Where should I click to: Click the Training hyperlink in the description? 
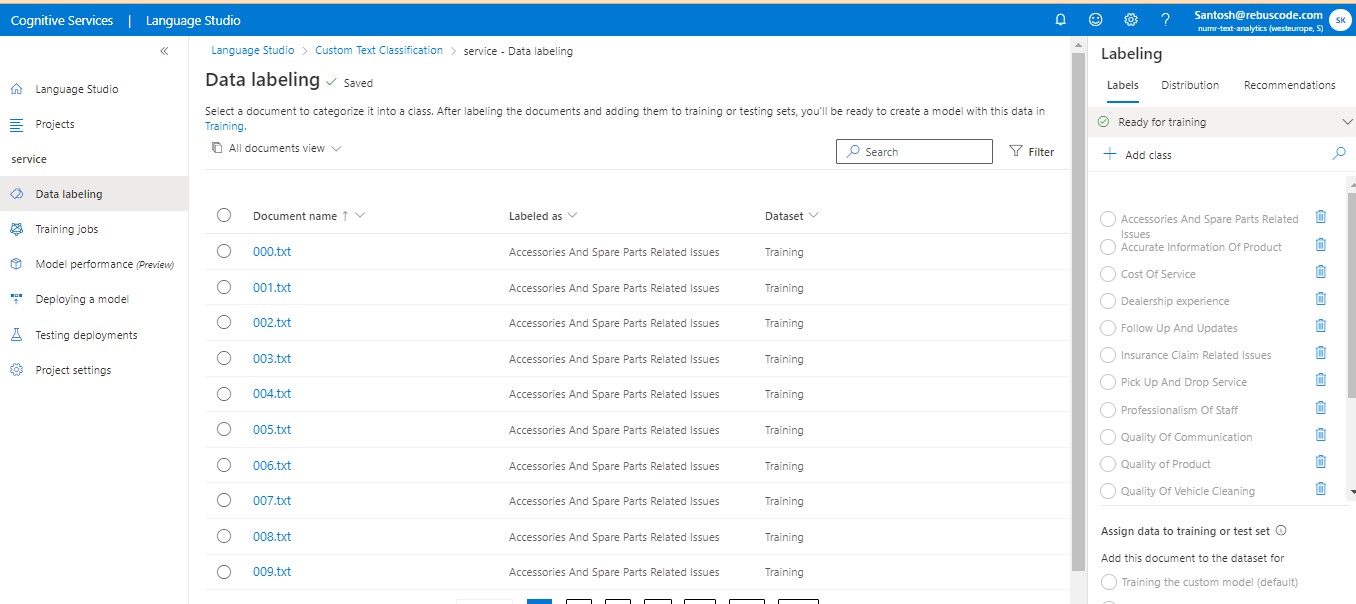click(224, 126)
